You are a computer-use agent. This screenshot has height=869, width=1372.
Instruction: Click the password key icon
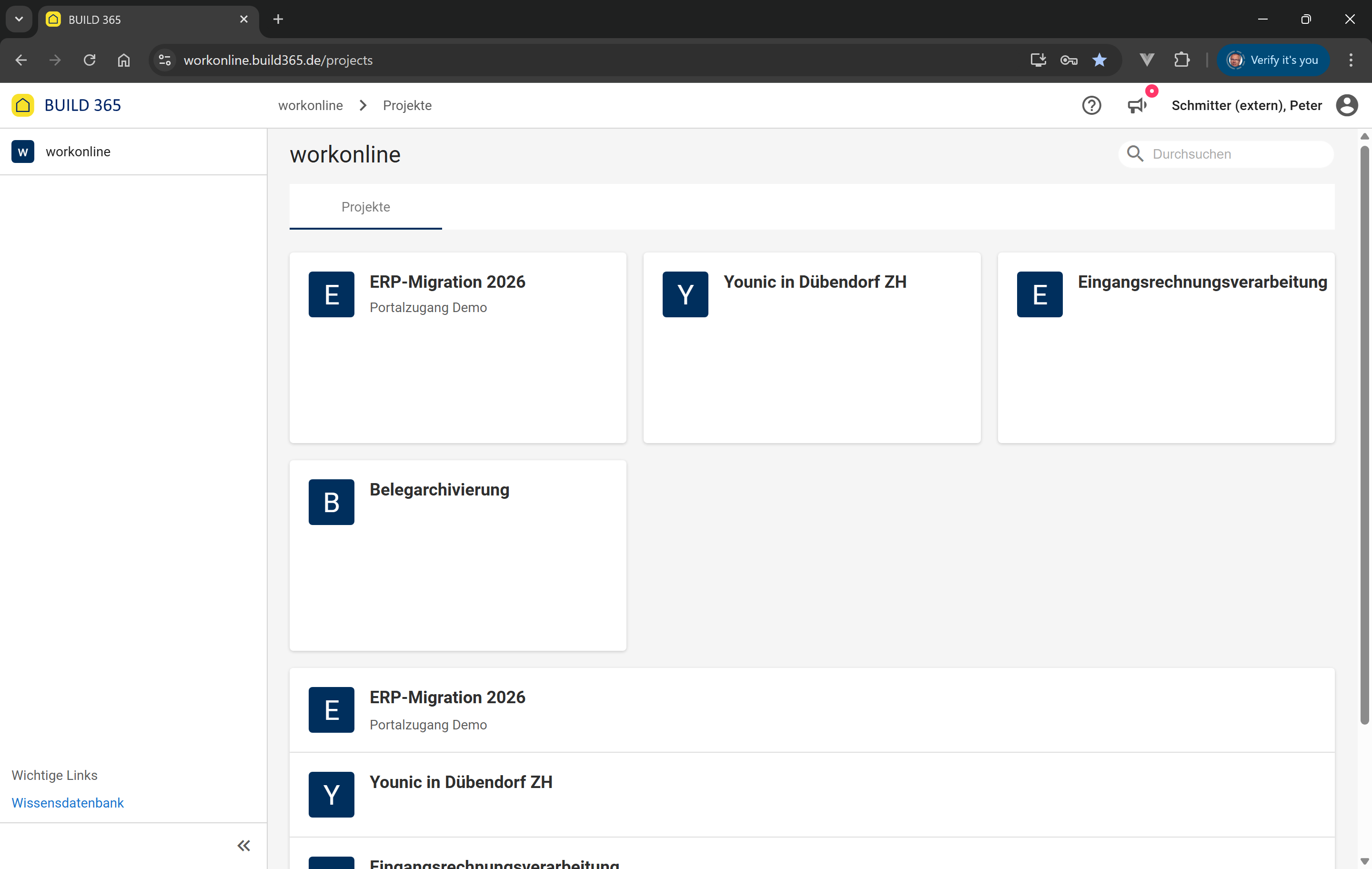(x=1069, y=60)
